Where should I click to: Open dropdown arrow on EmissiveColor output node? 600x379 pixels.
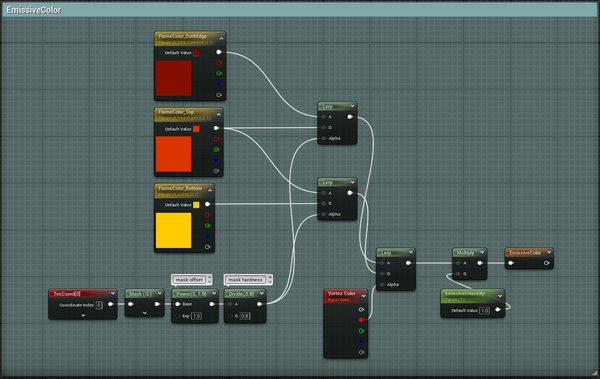click(549, 252)
